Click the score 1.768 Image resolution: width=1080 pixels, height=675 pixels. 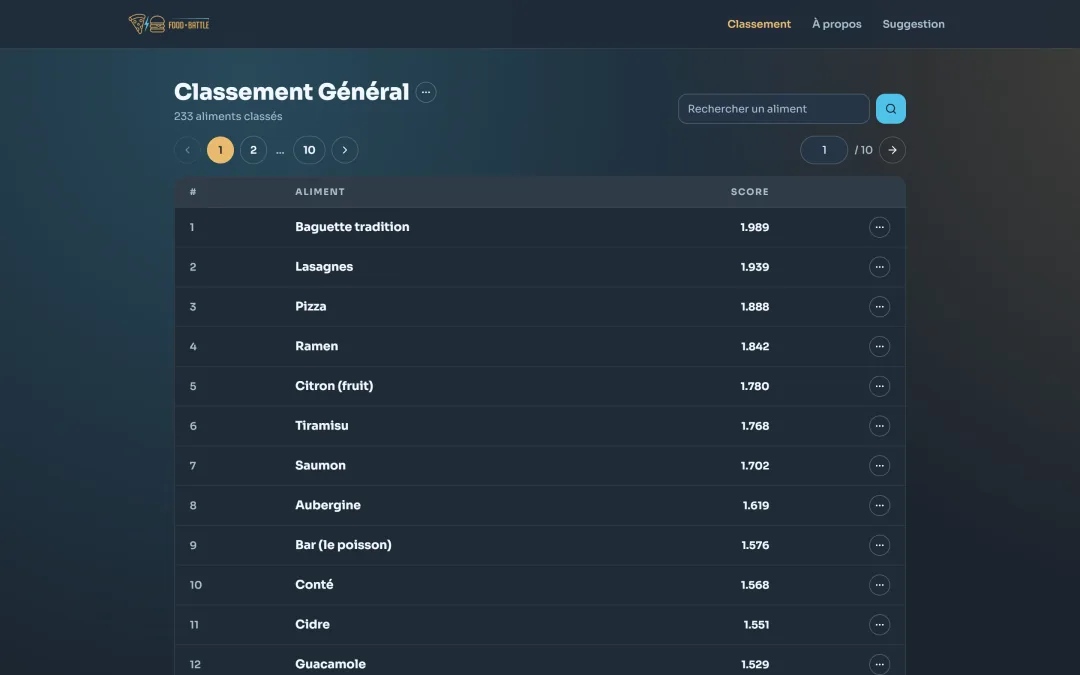pos(754,426)
